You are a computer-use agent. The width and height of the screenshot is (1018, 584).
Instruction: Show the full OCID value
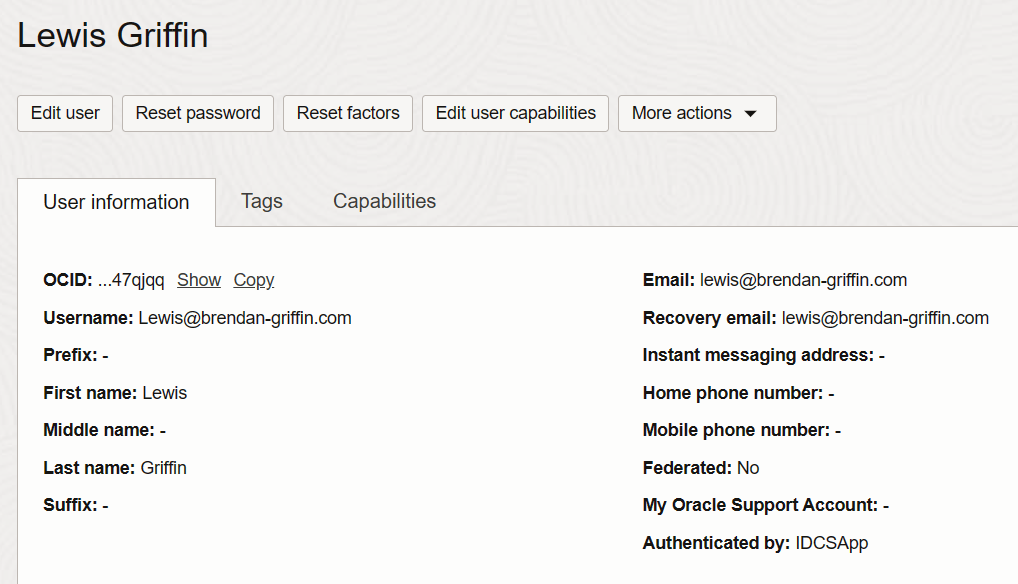pos(199,280)
